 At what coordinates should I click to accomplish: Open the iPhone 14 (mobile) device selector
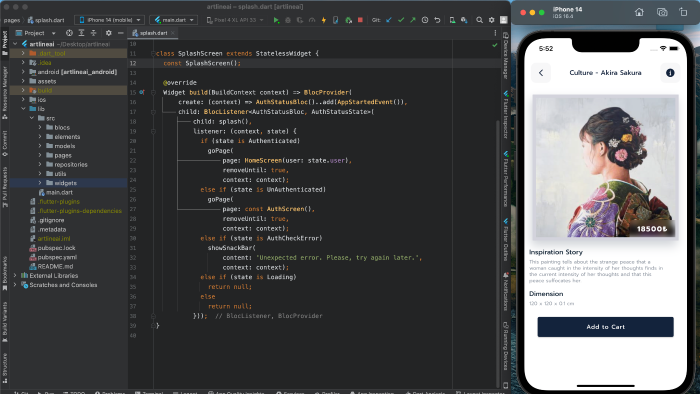click(110, 20)
